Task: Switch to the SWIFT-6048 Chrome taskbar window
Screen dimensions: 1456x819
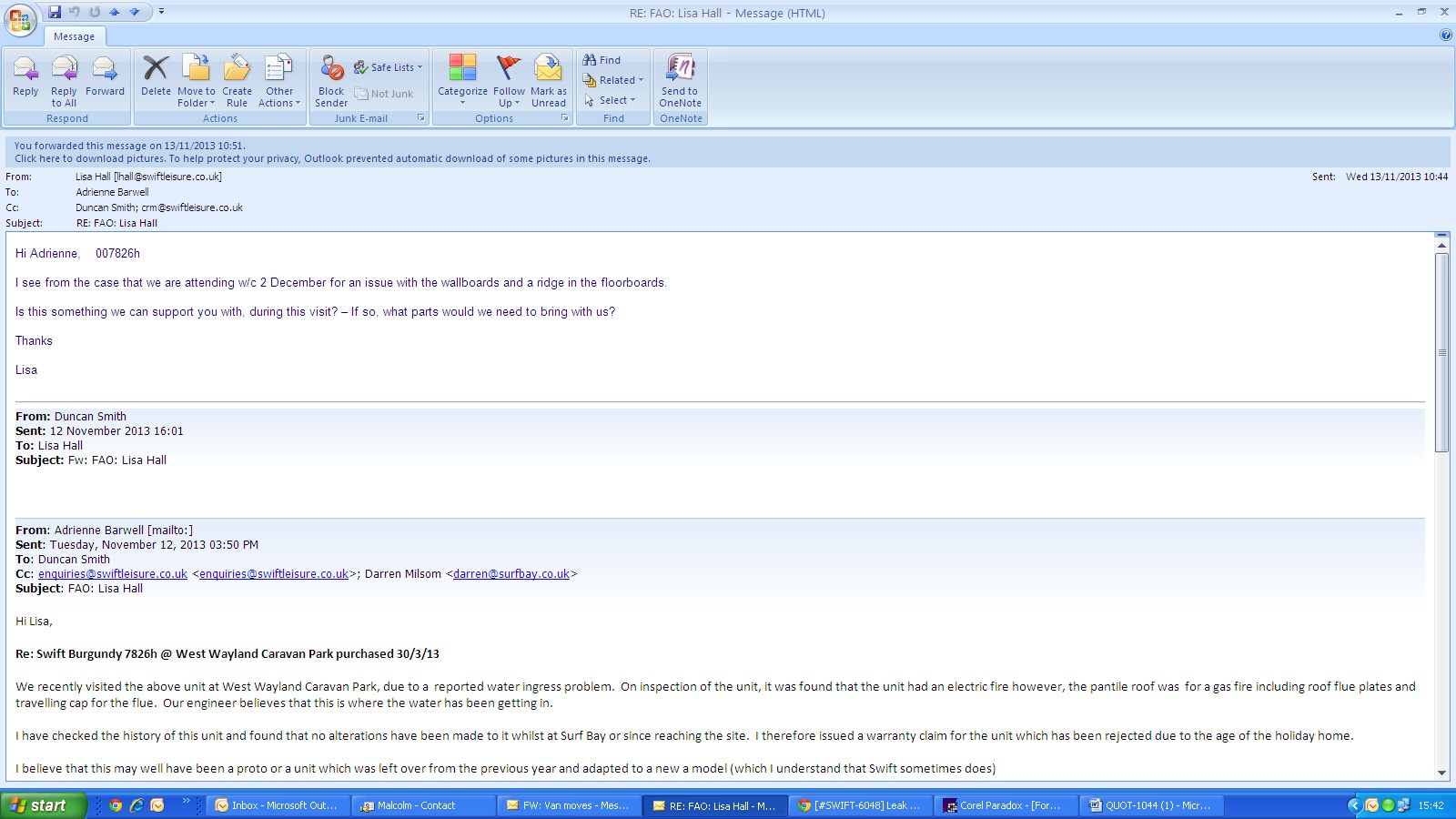Action: 861,805
